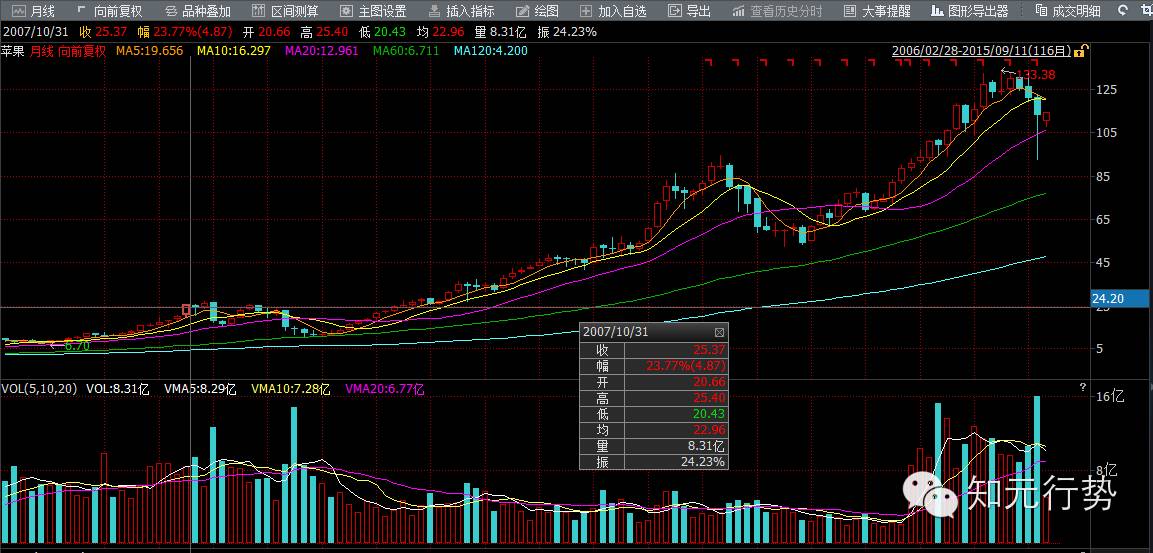
Task: Toggle 大事提醒 event reminders
Action: click(877, 11)
